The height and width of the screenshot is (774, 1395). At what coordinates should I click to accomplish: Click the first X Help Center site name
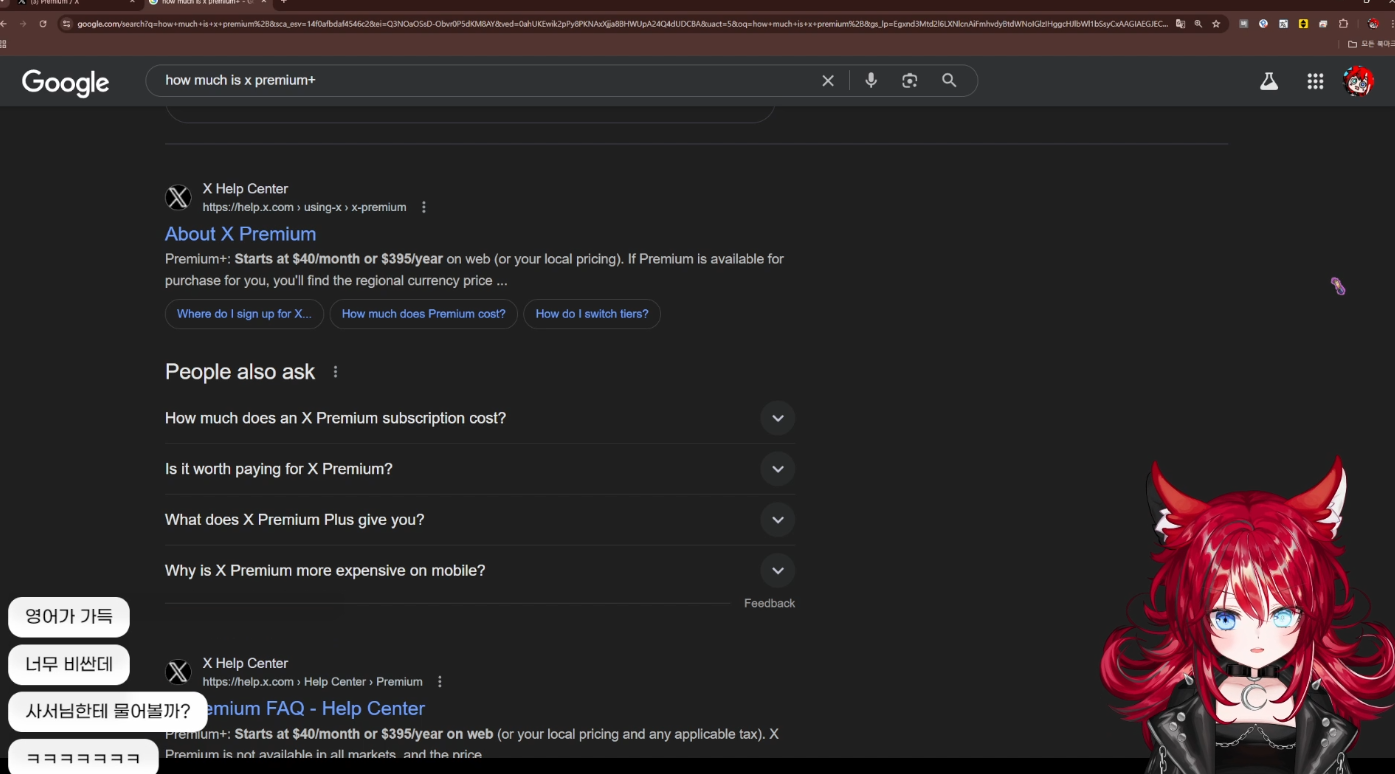point(245,189)
